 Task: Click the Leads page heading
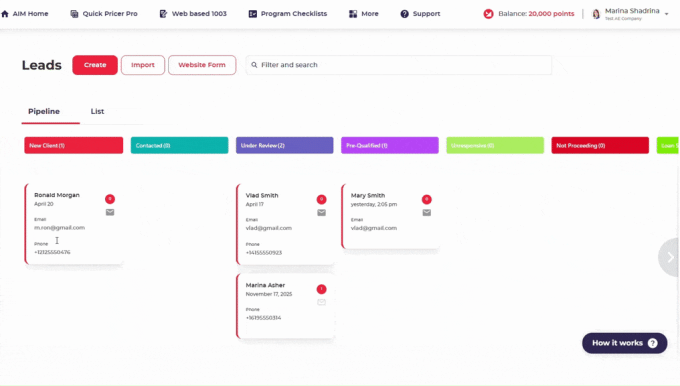pyautogui.click(x=42, y=65)
